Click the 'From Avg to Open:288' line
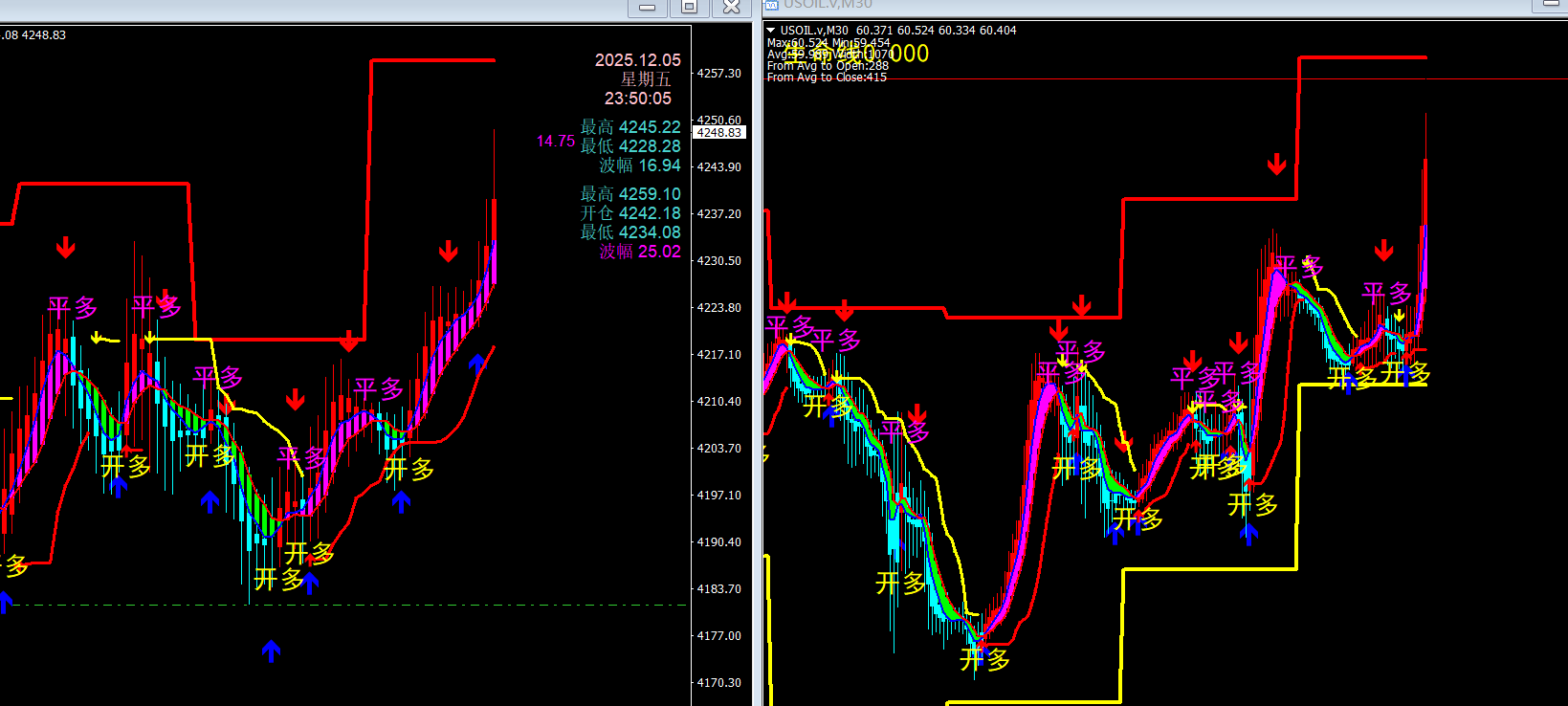This screenshot has height=706, width=1568. [x=828, y=66]
